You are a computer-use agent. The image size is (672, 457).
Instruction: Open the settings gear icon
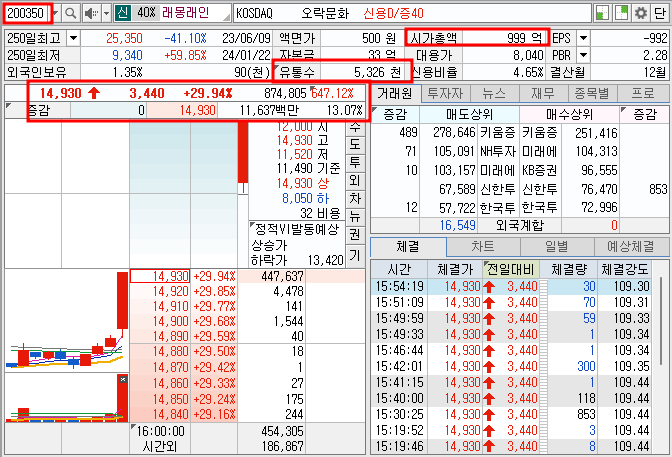[x=641, y=13]
